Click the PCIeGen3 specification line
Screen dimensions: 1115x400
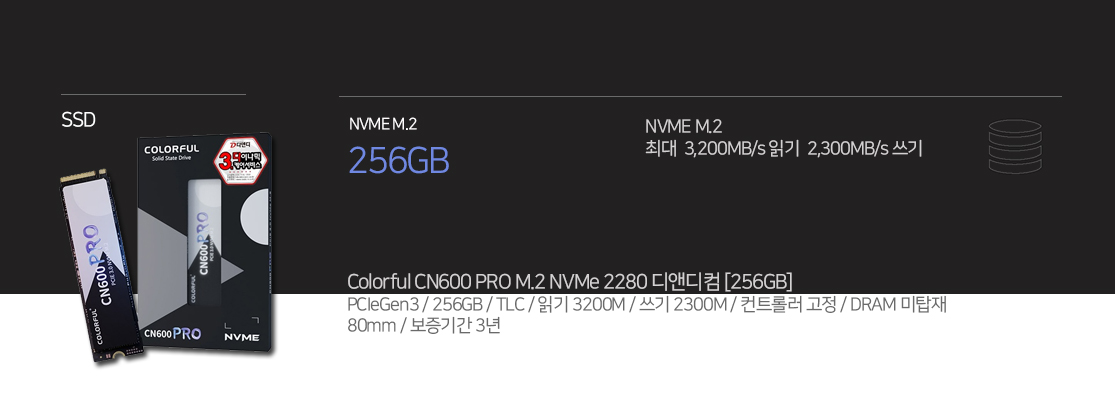coord(646,304)
